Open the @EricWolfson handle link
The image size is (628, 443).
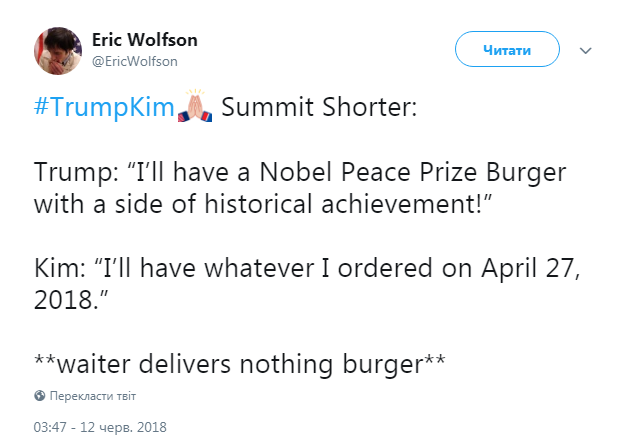pyautogui.click(x=135, y=61)
